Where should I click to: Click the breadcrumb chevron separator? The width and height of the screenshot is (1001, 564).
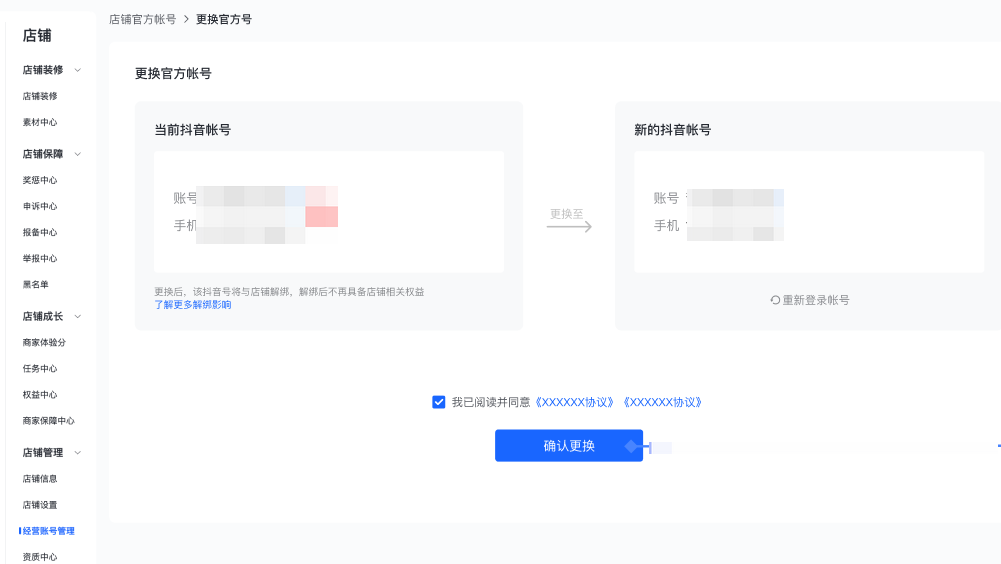(186, 19)
